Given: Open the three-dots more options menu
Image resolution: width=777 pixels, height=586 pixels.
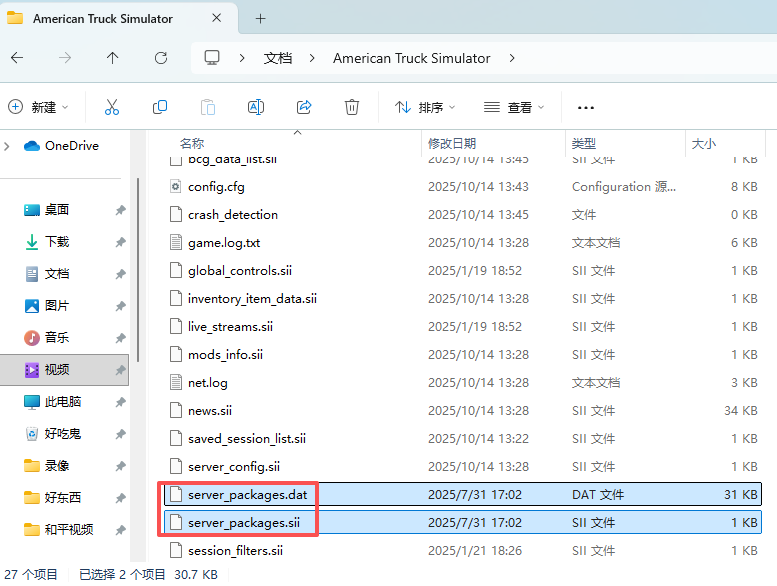Looking at the screenshot, I should tap(586, 107).
